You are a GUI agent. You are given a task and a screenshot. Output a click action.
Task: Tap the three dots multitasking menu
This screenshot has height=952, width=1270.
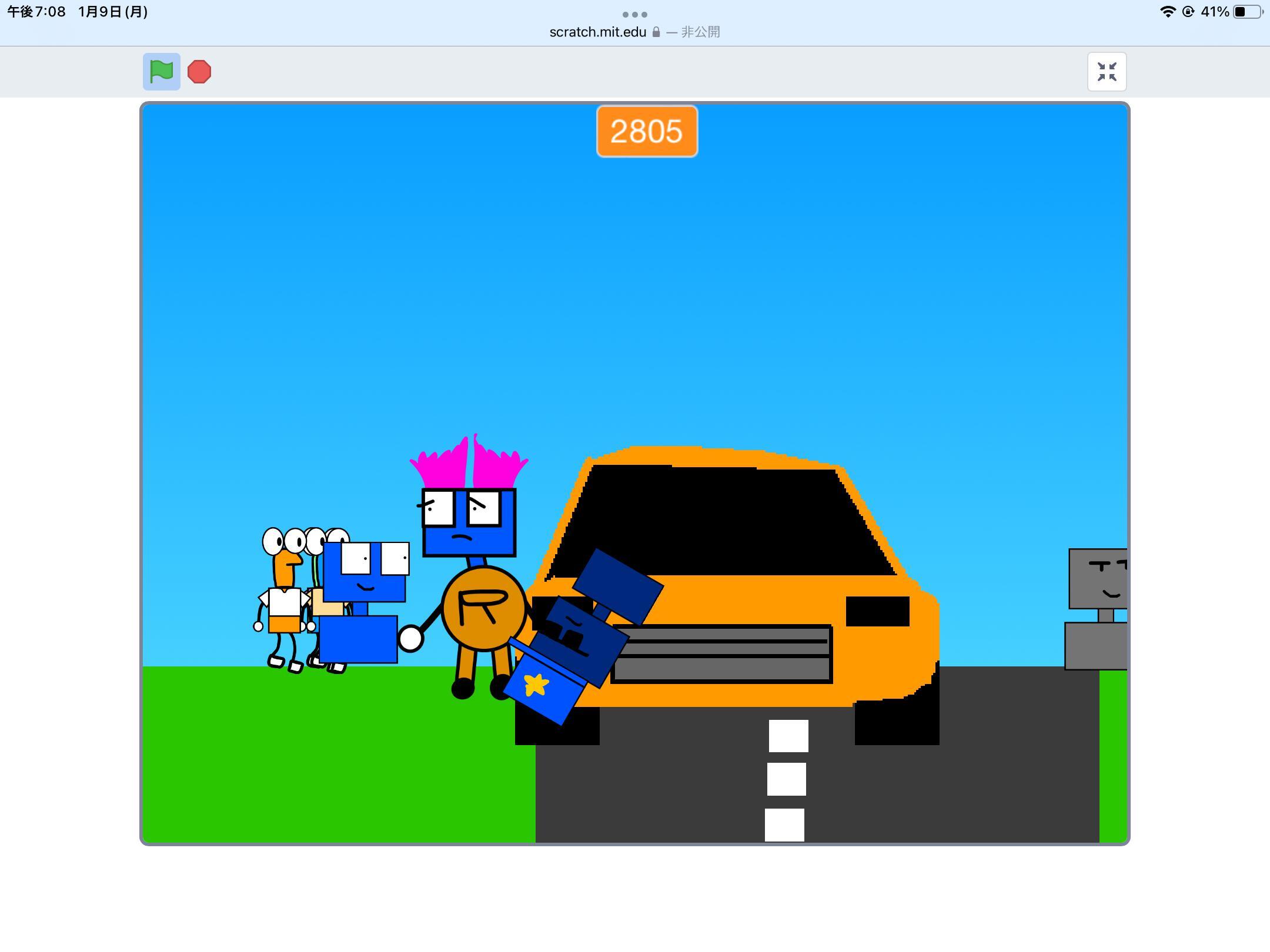[634, 14]
